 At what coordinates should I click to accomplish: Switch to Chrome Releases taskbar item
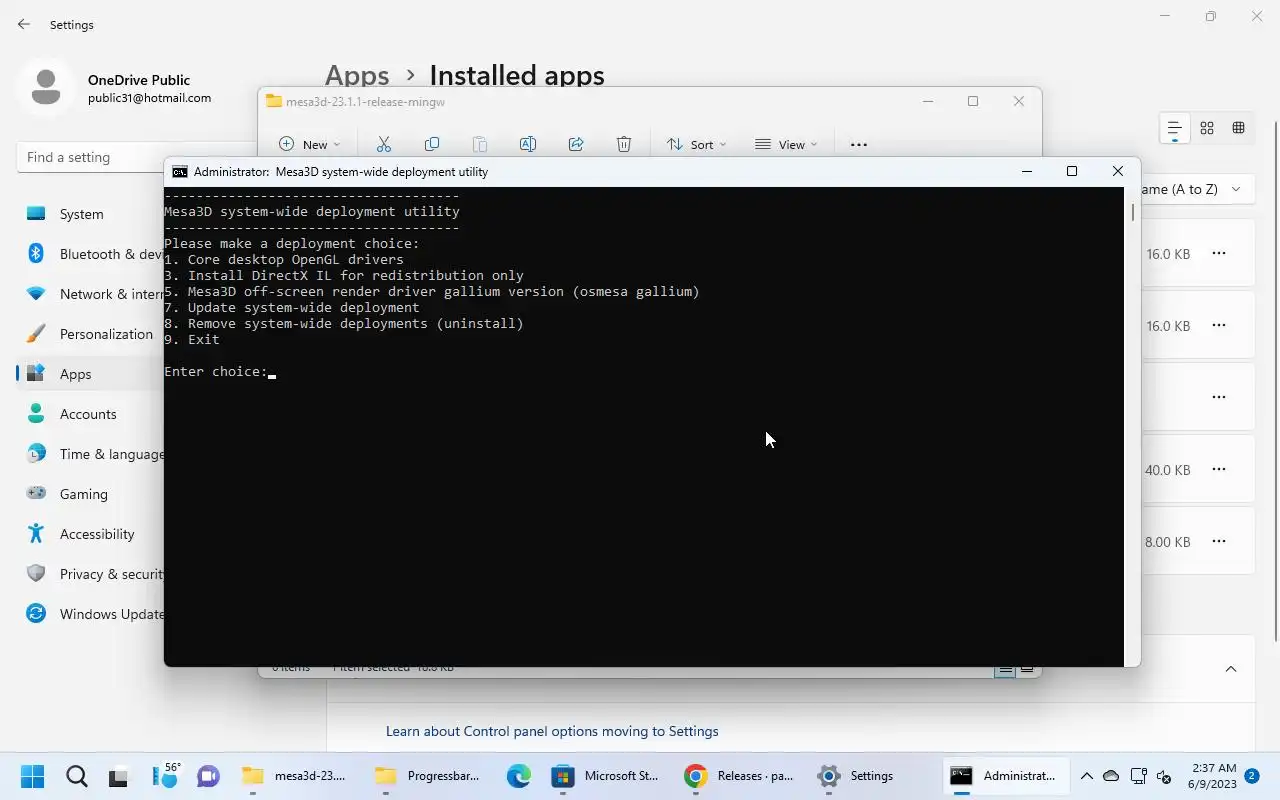[740, 776]
